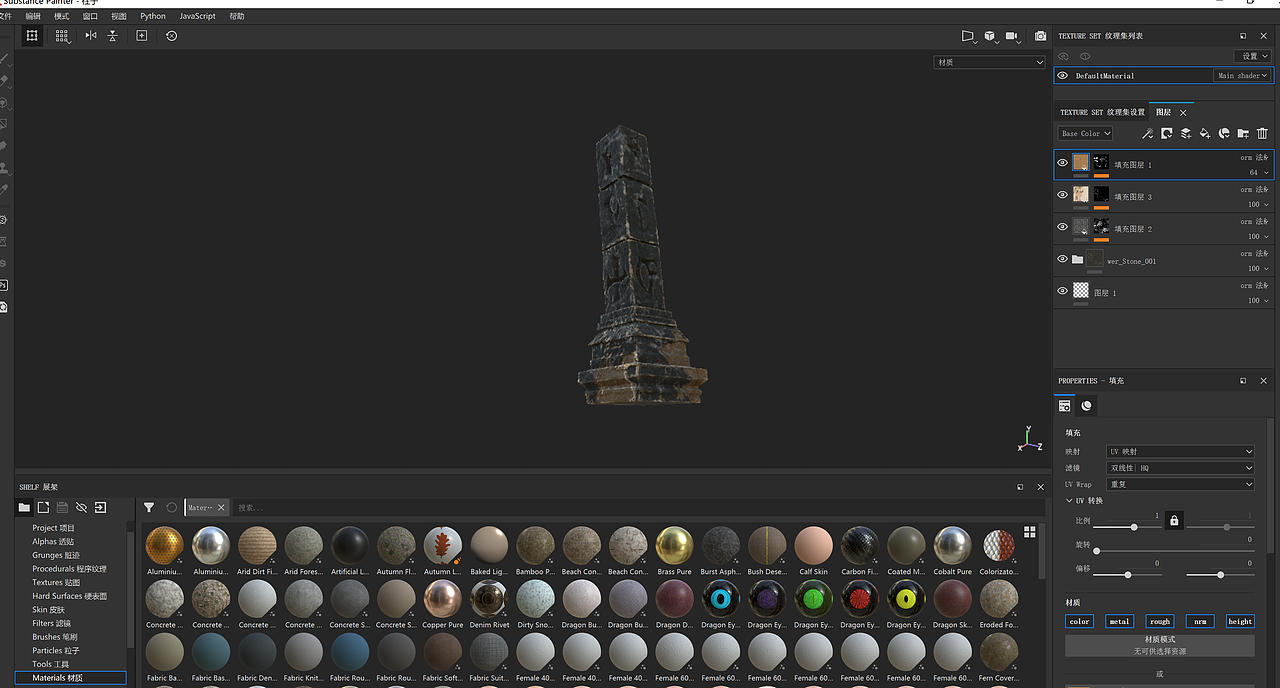Image resolution: width=1280 pixels, height=688 pixels.
Task: Delete the selected layer with trash icon
Action: point(1262,133)
